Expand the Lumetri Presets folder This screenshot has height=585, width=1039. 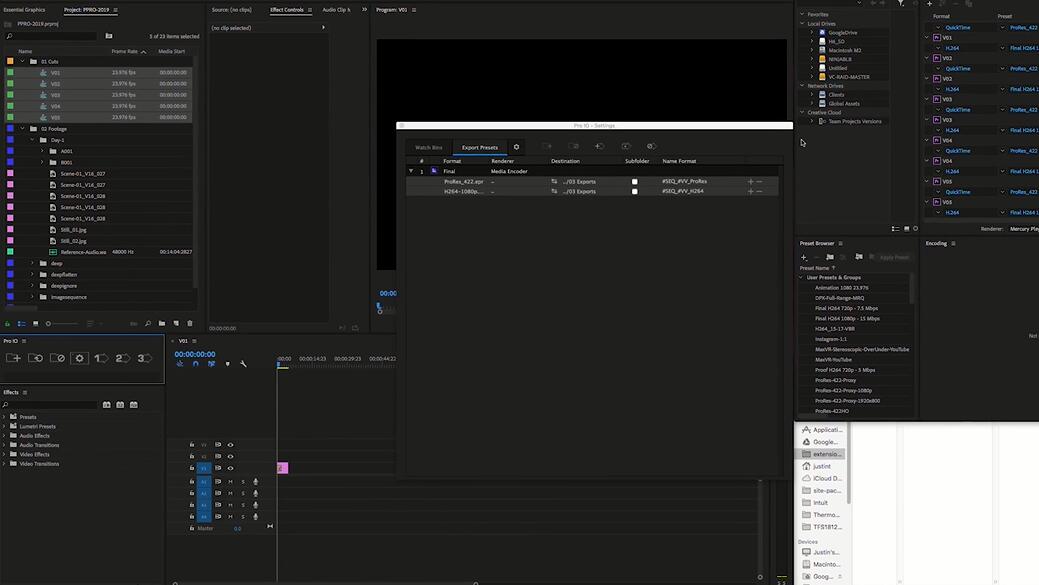tap(5, 426)
